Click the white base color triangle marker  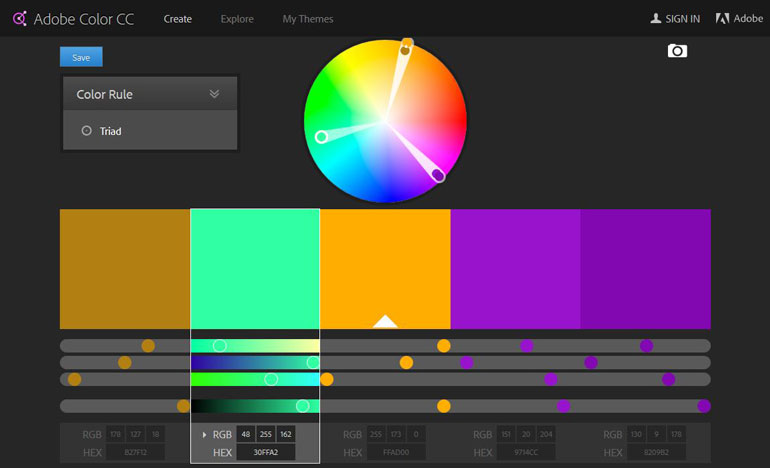click(385, 321)
